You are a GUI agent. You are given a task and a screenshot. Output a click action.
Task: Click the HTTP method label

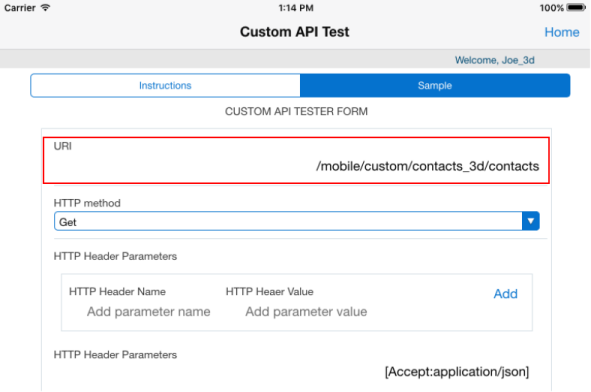[87, 203]
